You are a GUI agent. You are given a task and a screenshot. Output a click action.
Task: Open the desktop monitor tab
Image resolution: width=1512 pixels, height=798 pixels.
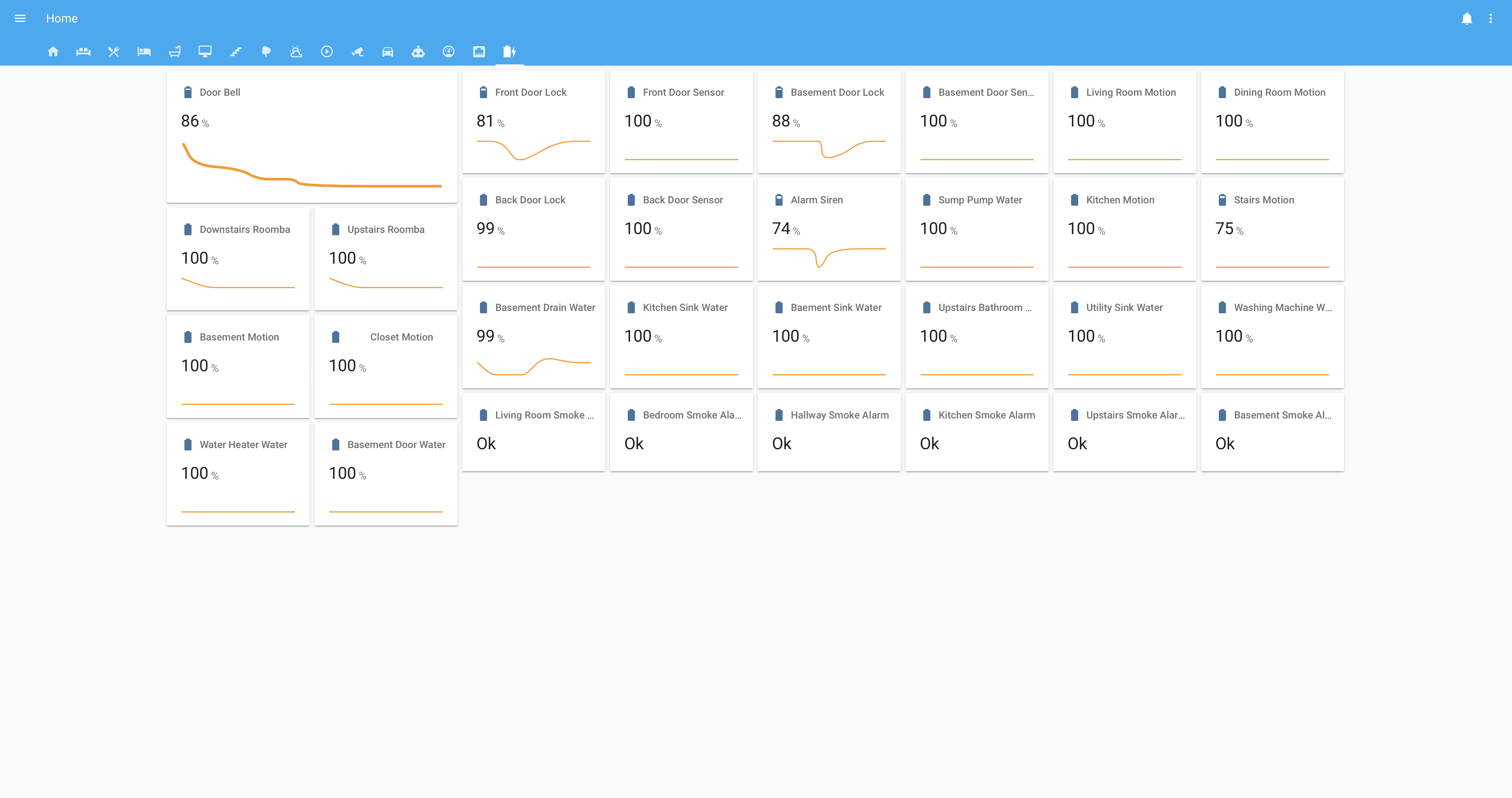click(x=205, y=52)
